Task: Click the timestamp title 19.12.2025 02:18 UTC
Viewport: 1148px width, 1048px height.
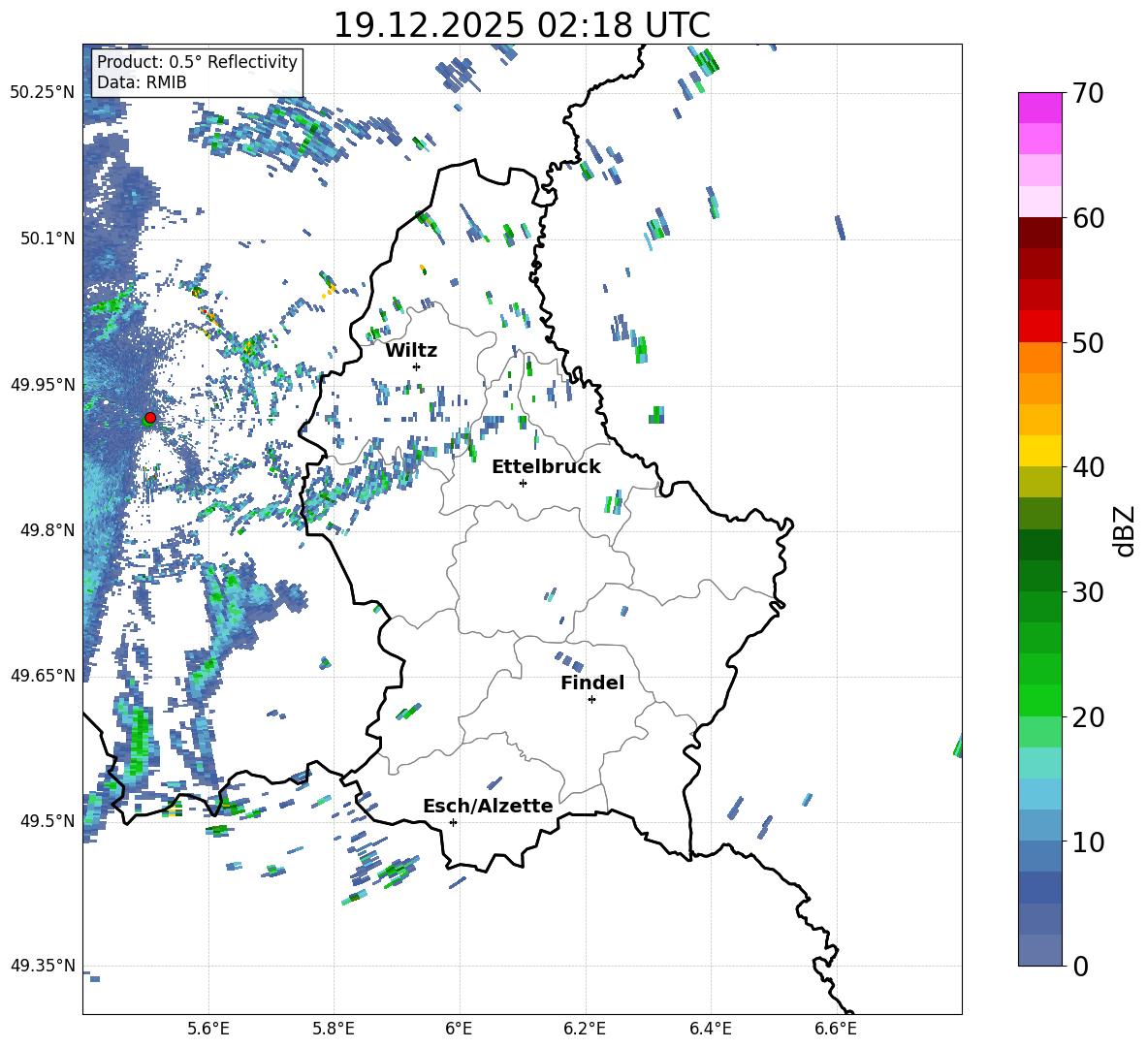Action: (x=522, y=25)
